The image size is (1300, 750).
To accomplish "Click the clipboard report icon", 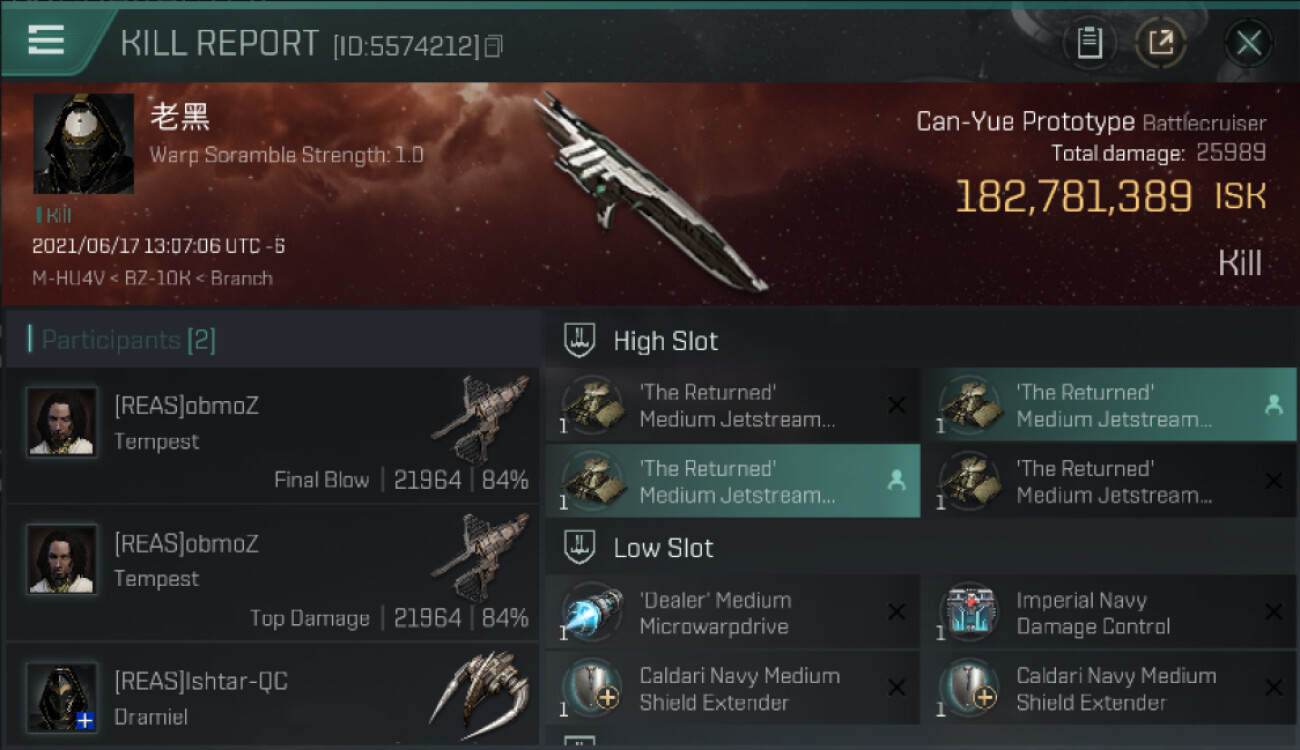I will click(x=1089, y=43).
